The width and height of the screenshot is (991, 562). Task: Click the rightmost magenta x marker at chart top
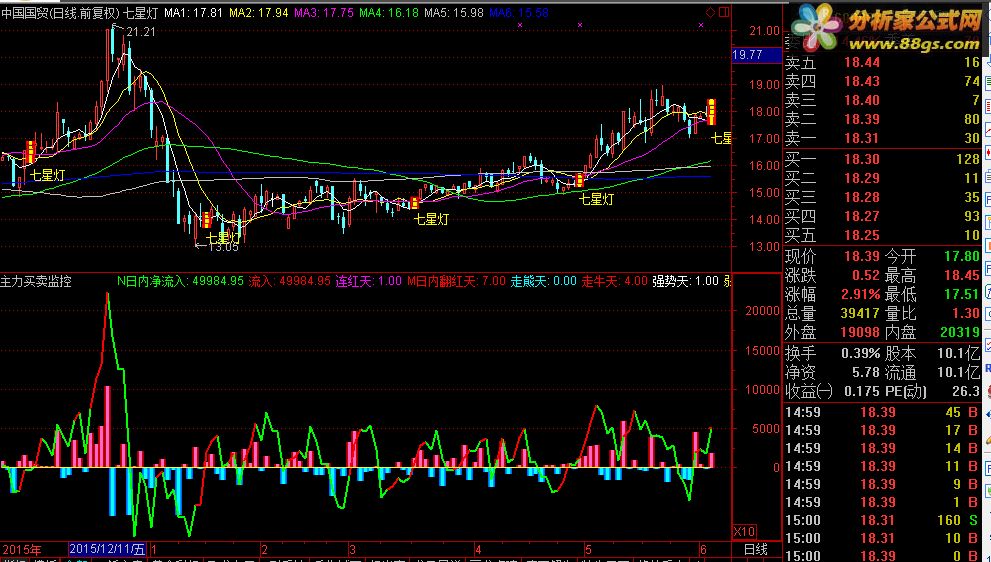702,25
